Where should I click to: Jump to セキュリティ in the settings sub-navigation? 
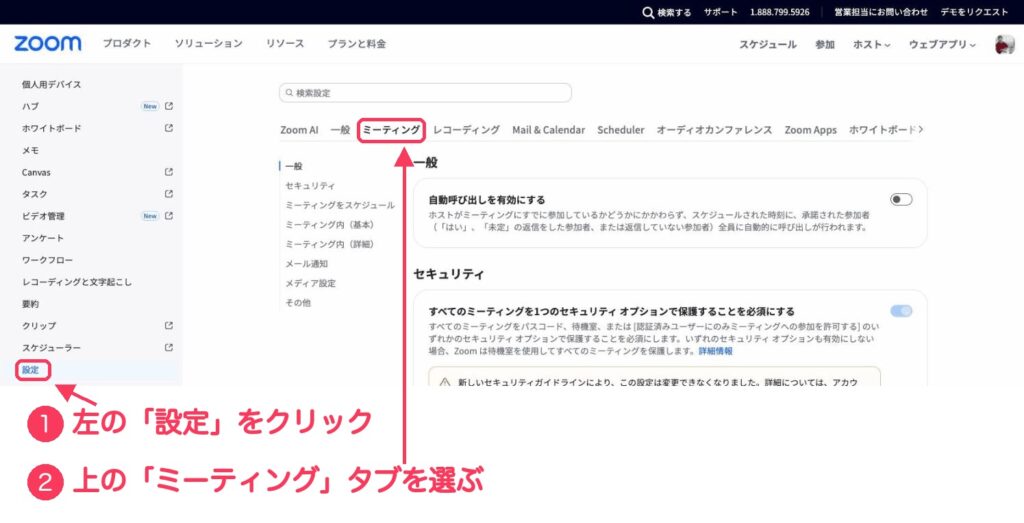coord(310,186)
